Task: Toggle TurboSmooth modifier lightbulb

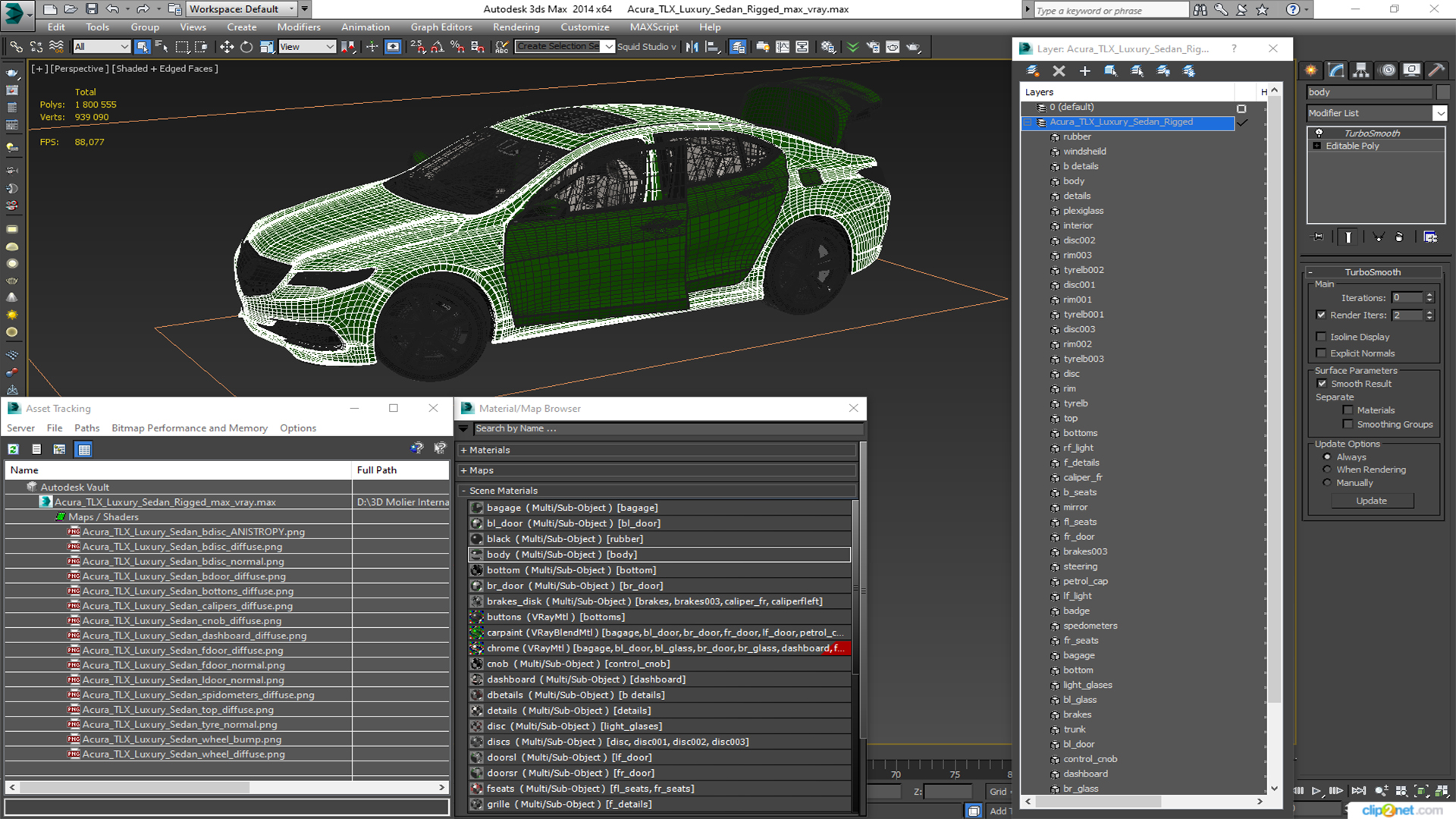Action: [x=1319, y=133]
